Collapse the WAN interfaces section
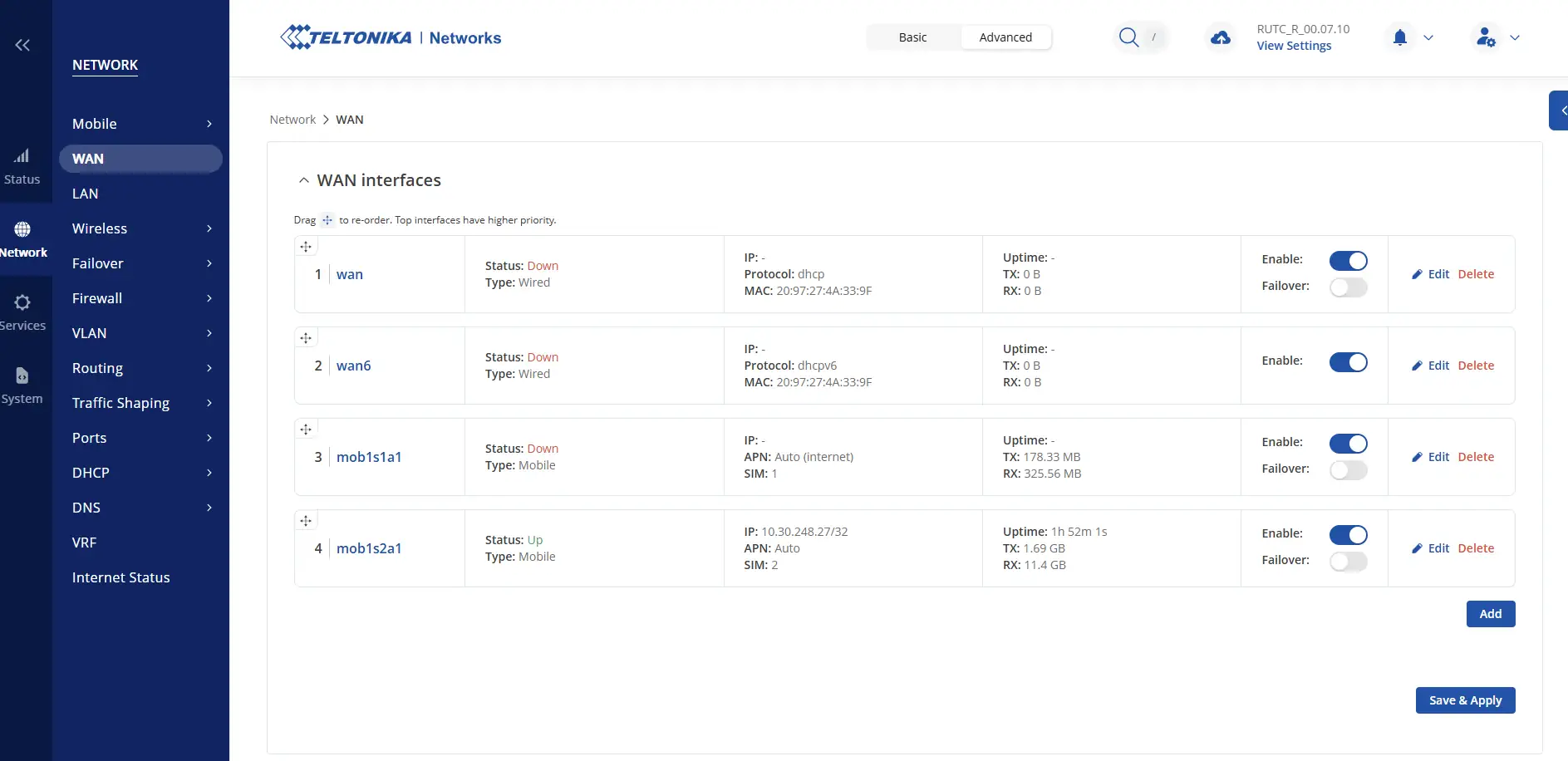Image resolution: width=1568 pixels, height=761 pixels. pyautogui.click(x=304, y=180)
